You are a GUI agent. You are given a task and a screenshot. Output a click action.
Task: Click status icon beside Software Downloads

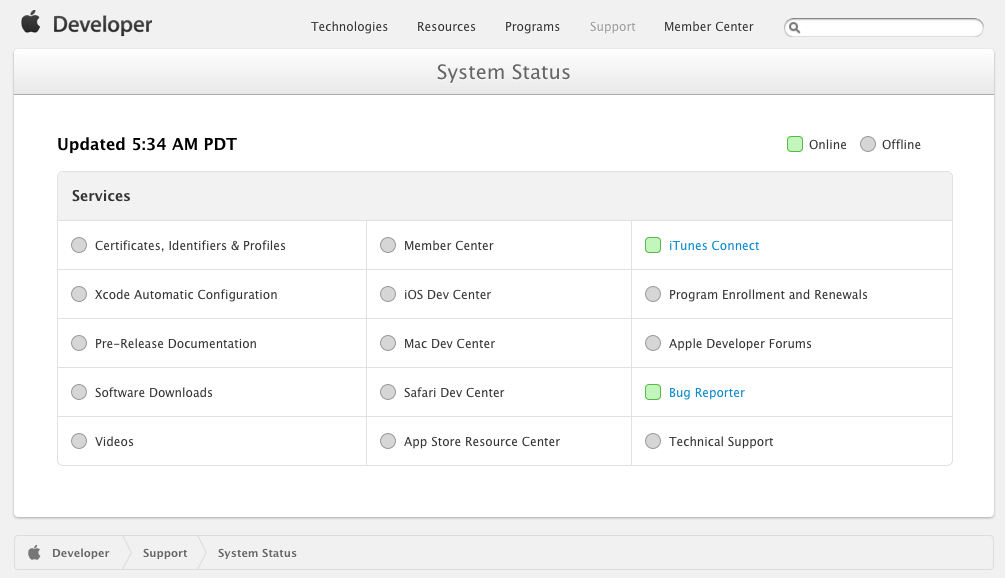(79, 392)
